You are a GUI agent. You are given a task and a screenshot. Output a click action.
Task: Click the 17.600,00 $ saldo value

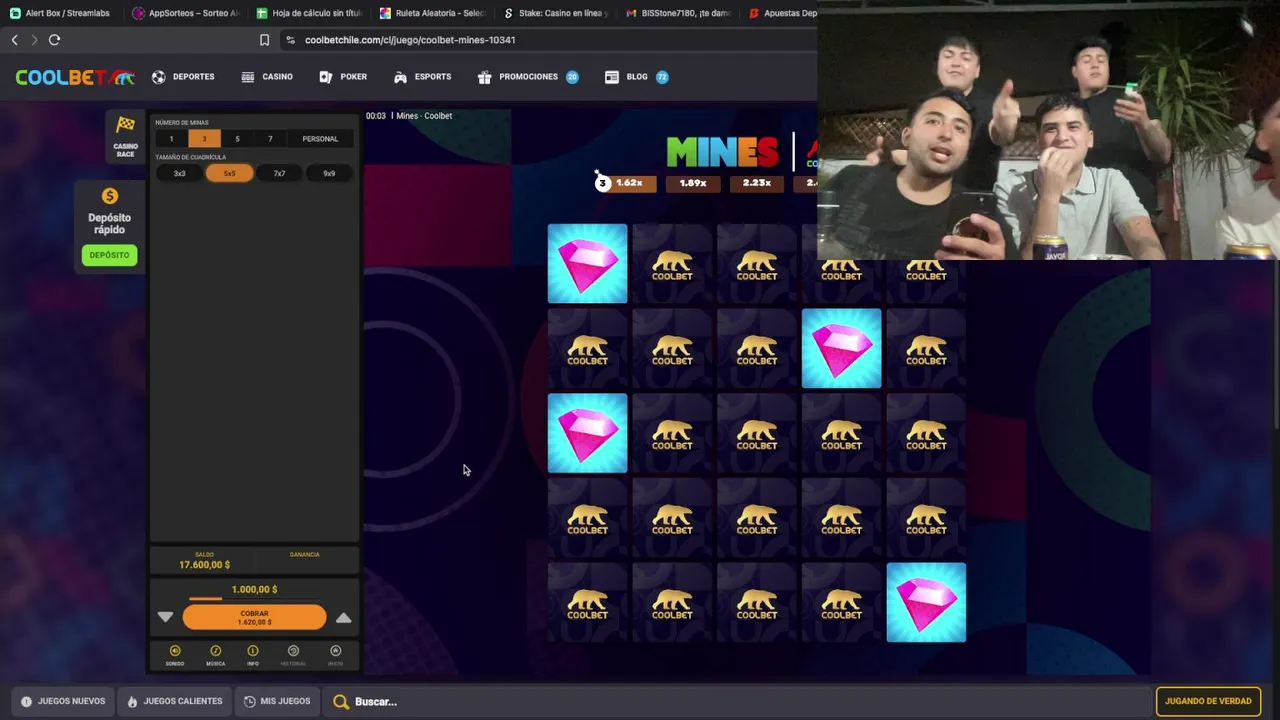(x=204, y=565)
